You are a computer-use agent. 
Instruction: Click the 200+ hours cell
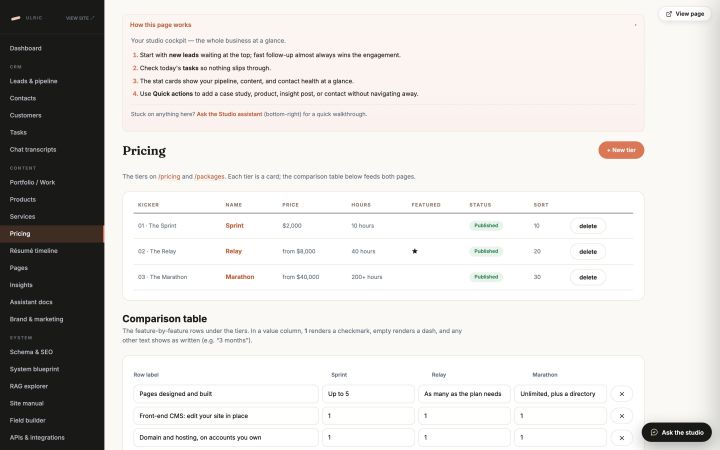point(367,277)
